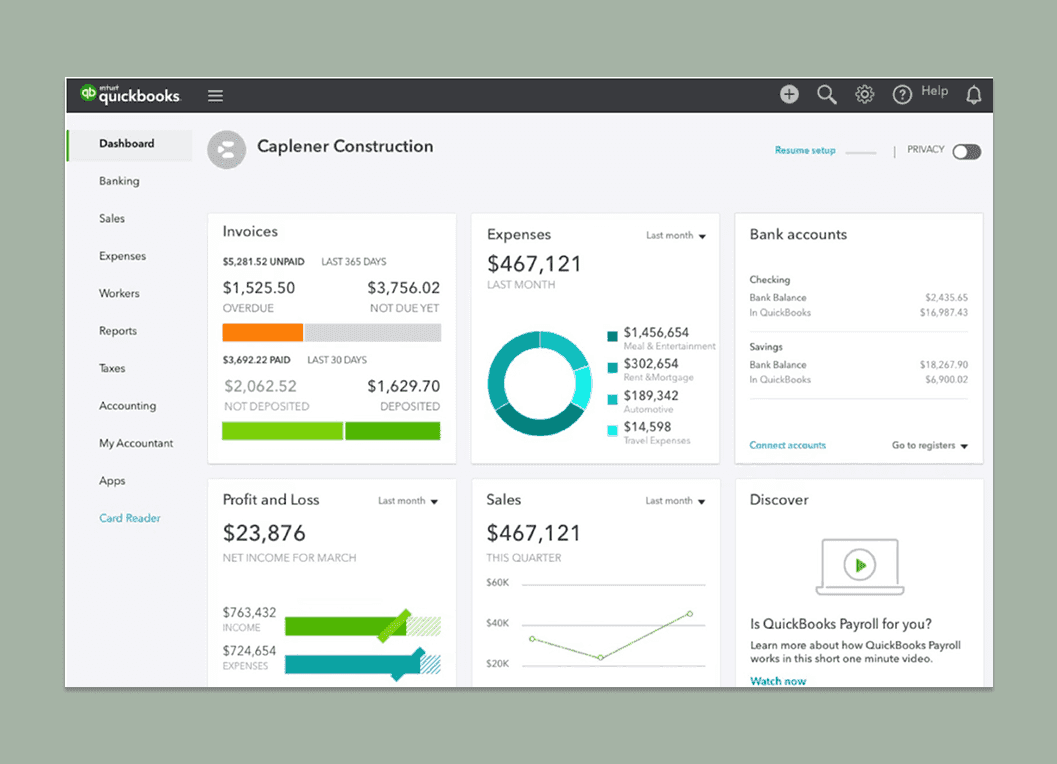This screenshot has width=1057, height=764.
Task: Collapse the sidebar with the hamburger icon
Action: pos(215,95)
